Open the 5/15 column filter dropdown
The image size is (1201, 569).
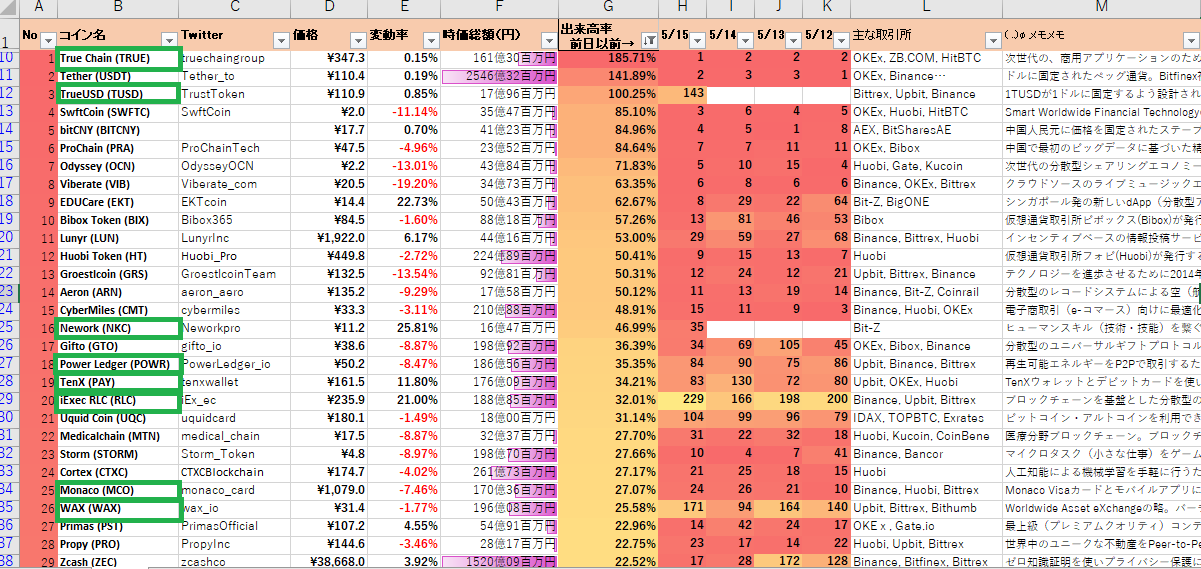coord(695,41)
